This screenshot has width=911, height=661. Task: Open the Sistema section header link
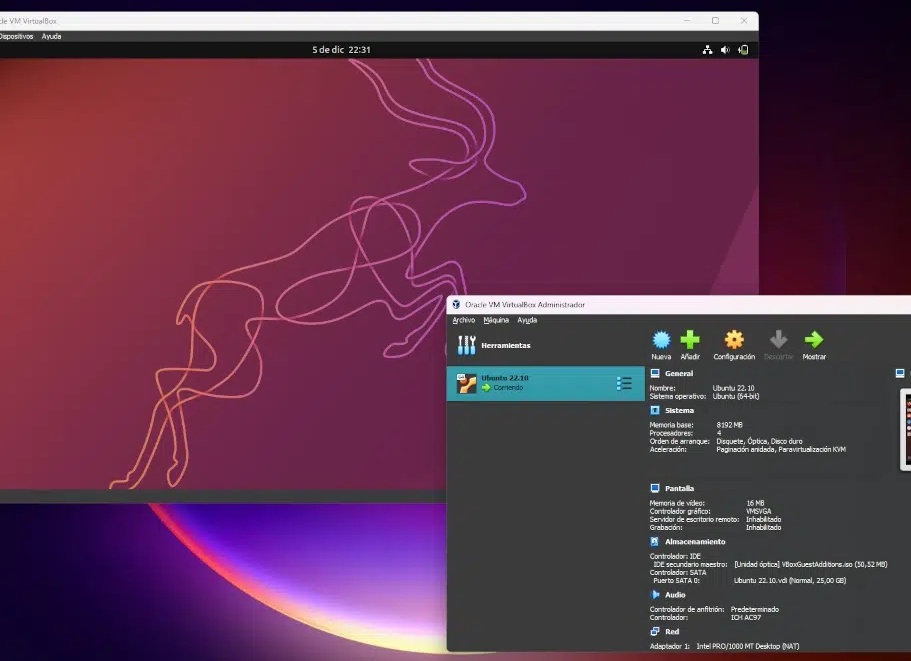tap(679, 410)
